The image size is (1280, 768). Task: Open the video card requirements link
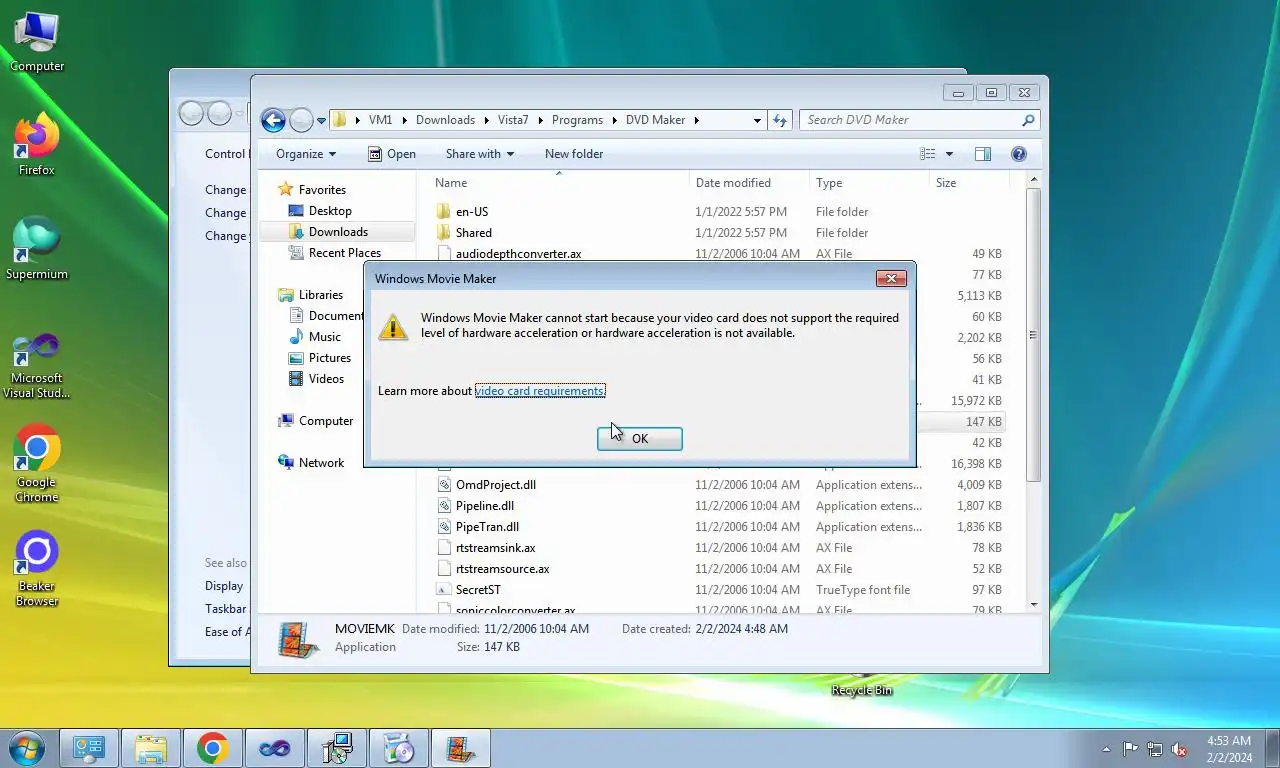(540, 390)
